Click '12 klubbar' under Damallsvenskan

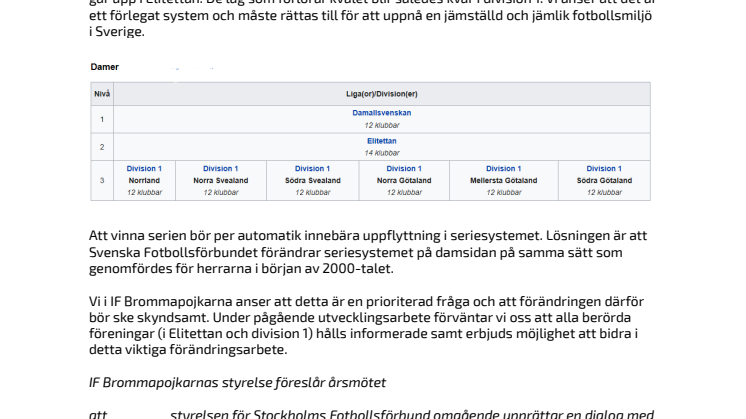382,125
